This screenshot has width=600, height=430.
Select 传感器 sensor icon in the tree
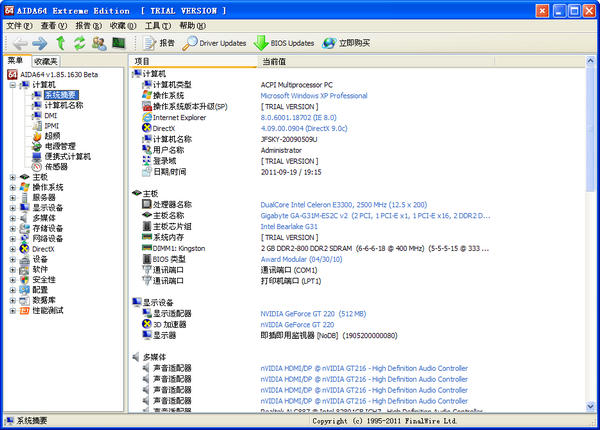click(x=37, y=167)
